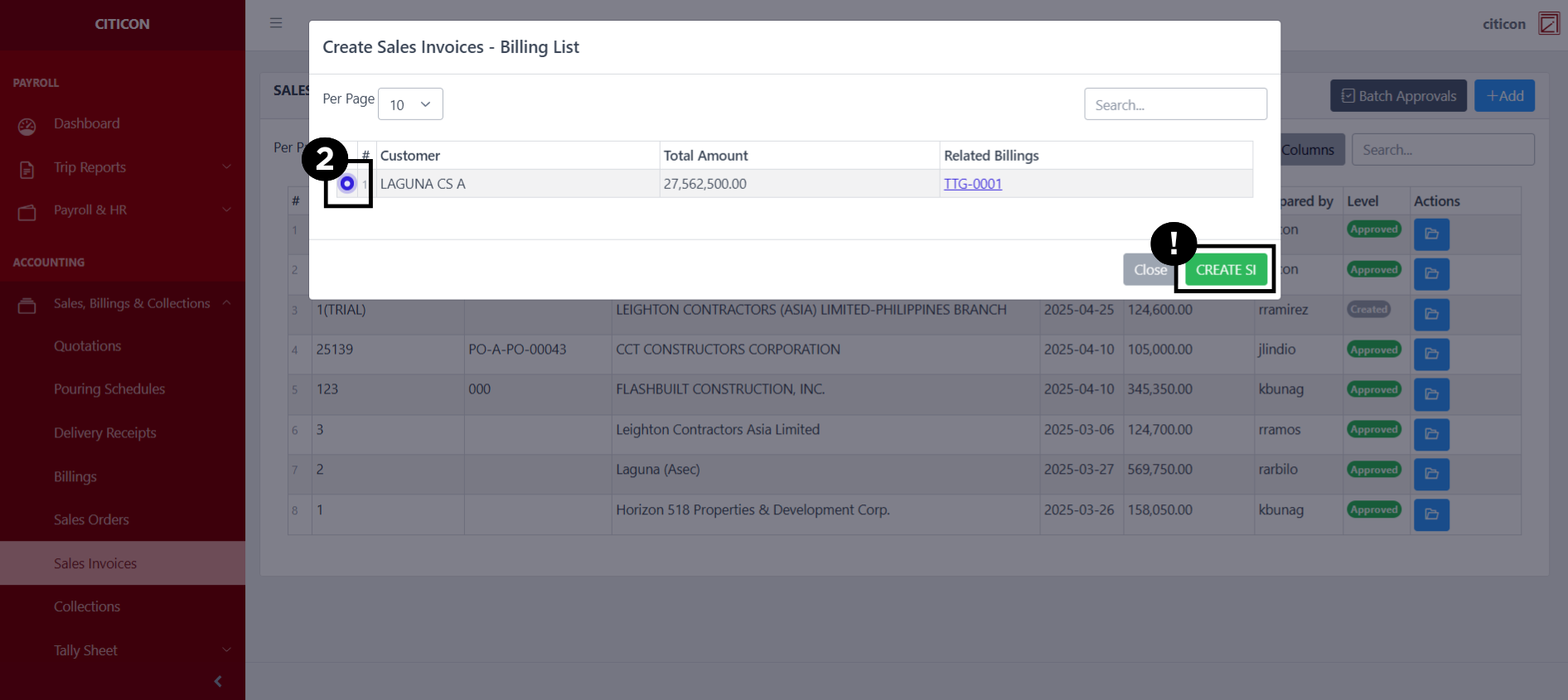Expand the Trip Reports chevron
The height and width of the screenshot is (700, 1568).
pyautogui.click(x=226, y=167)
